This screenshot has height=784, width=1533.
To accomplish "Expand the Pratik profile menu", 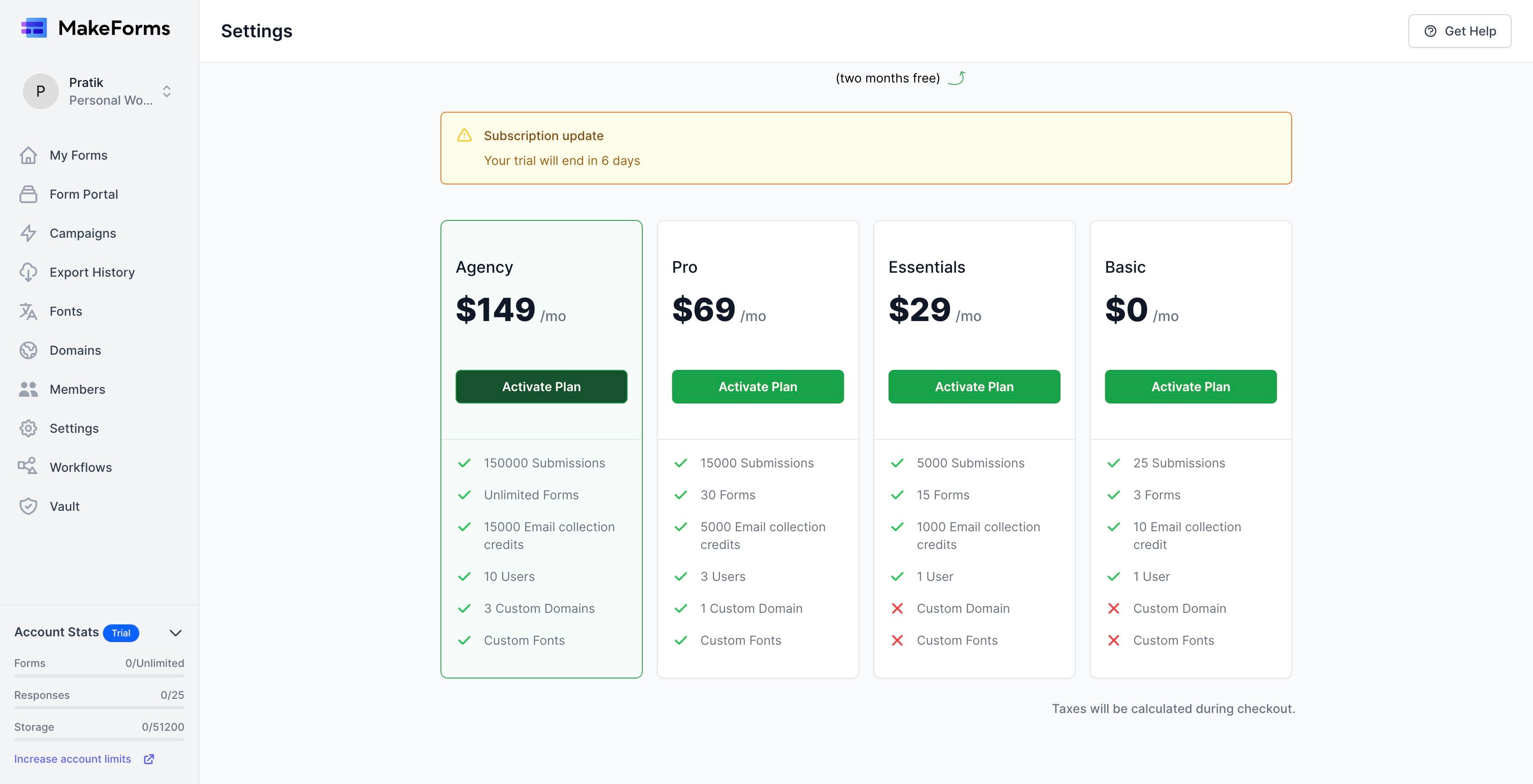I will pos(86,82).
